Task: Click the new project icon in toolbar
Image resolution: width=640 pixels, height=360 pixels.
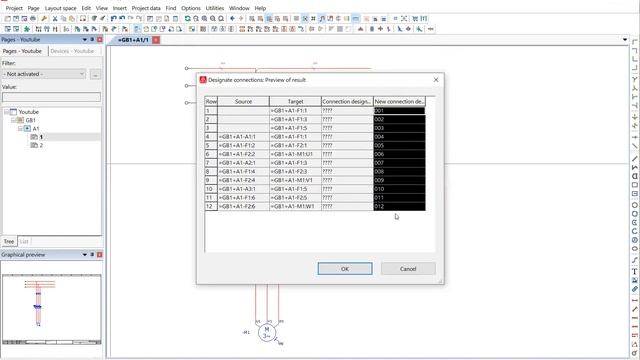Action: tap(8, 19)
